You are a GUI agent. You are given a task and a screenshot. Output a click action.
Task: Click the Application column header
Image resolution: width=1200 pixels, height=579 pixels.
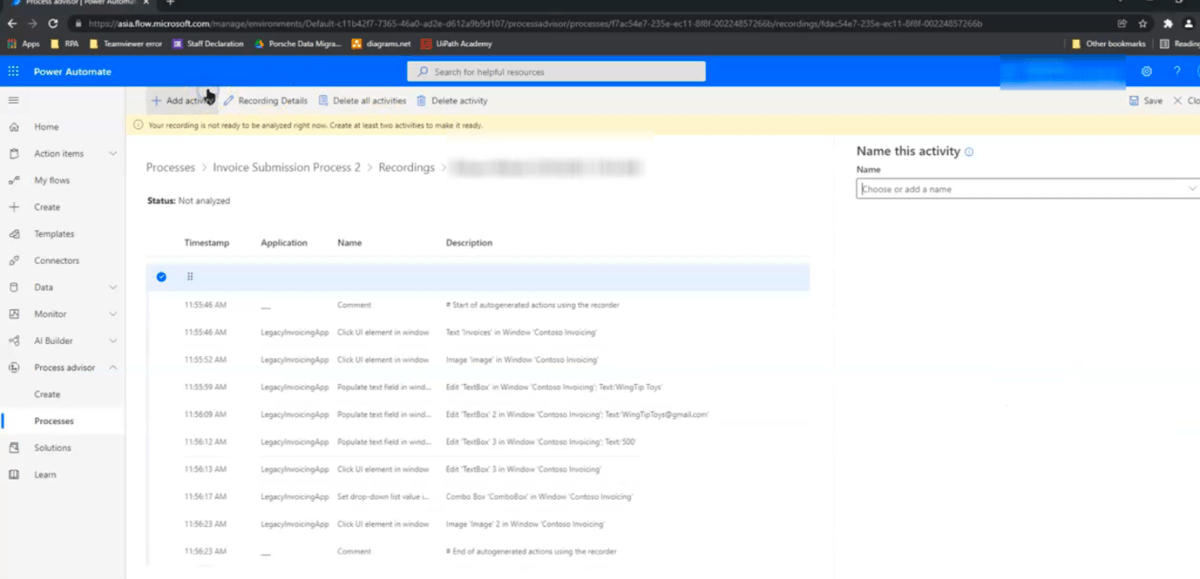pos(284,243)
